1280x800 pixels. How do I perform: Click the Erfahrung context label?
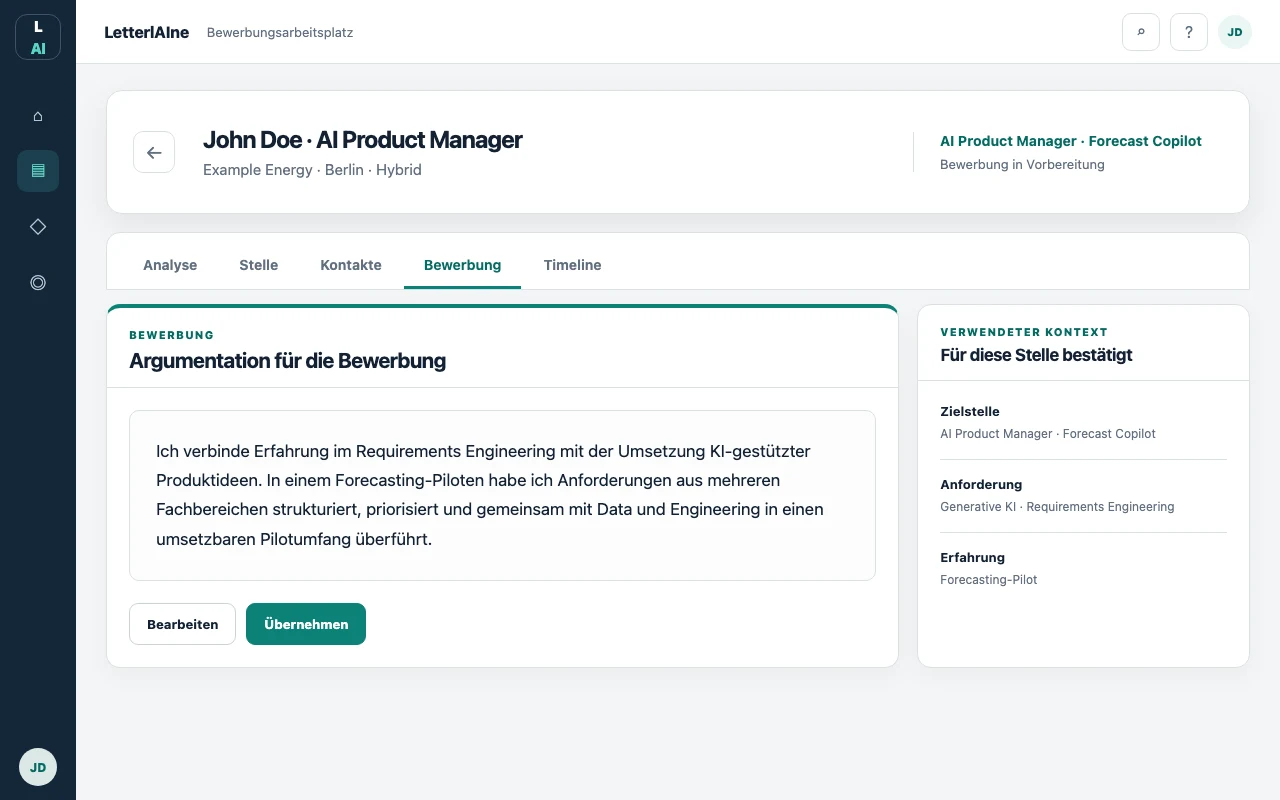[x=972, y=557]
